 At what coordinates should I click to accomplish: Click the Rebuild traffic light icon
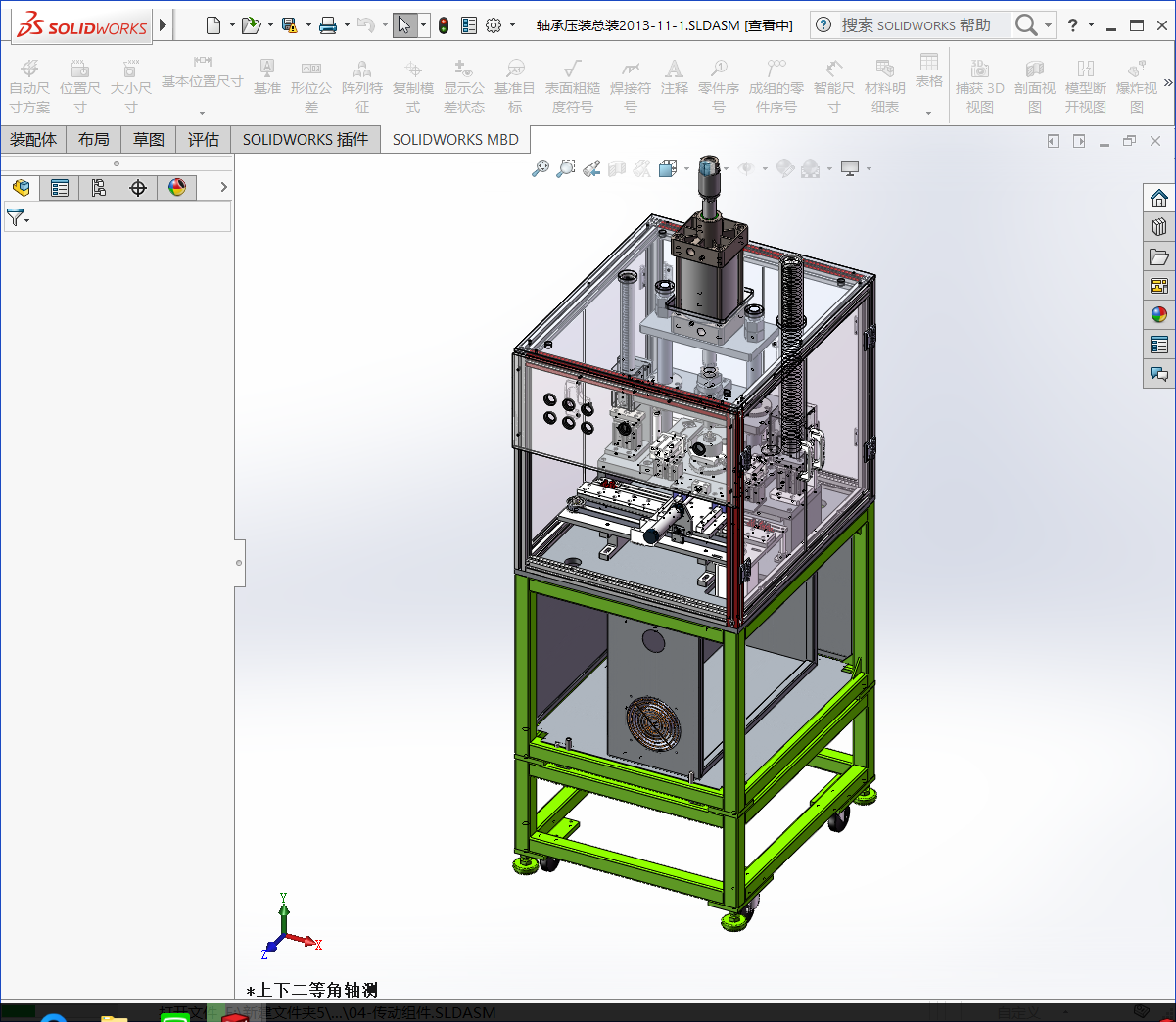click(444, 25)
